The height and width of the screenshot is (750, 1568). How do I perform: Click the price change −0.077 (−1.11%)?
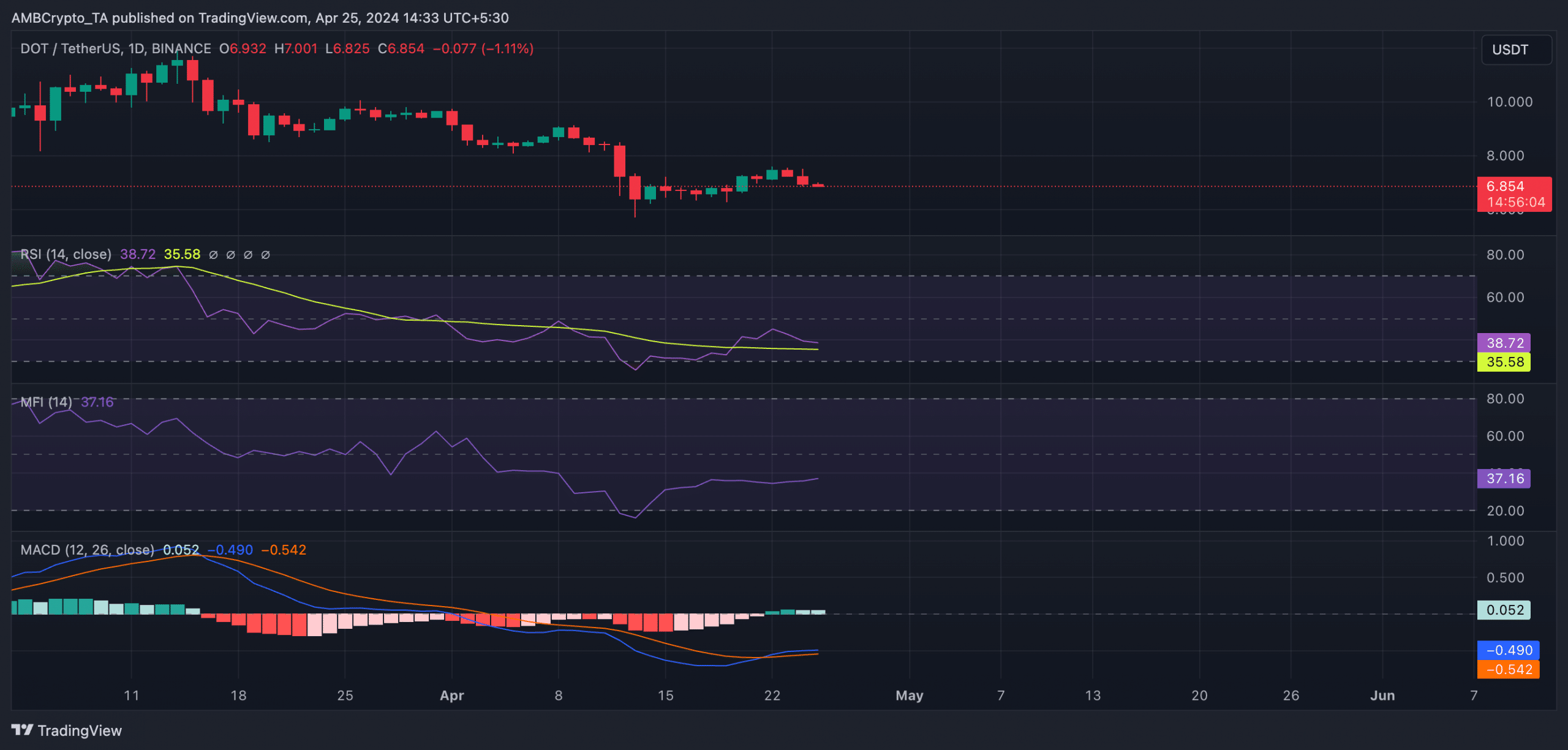(483, 48)
